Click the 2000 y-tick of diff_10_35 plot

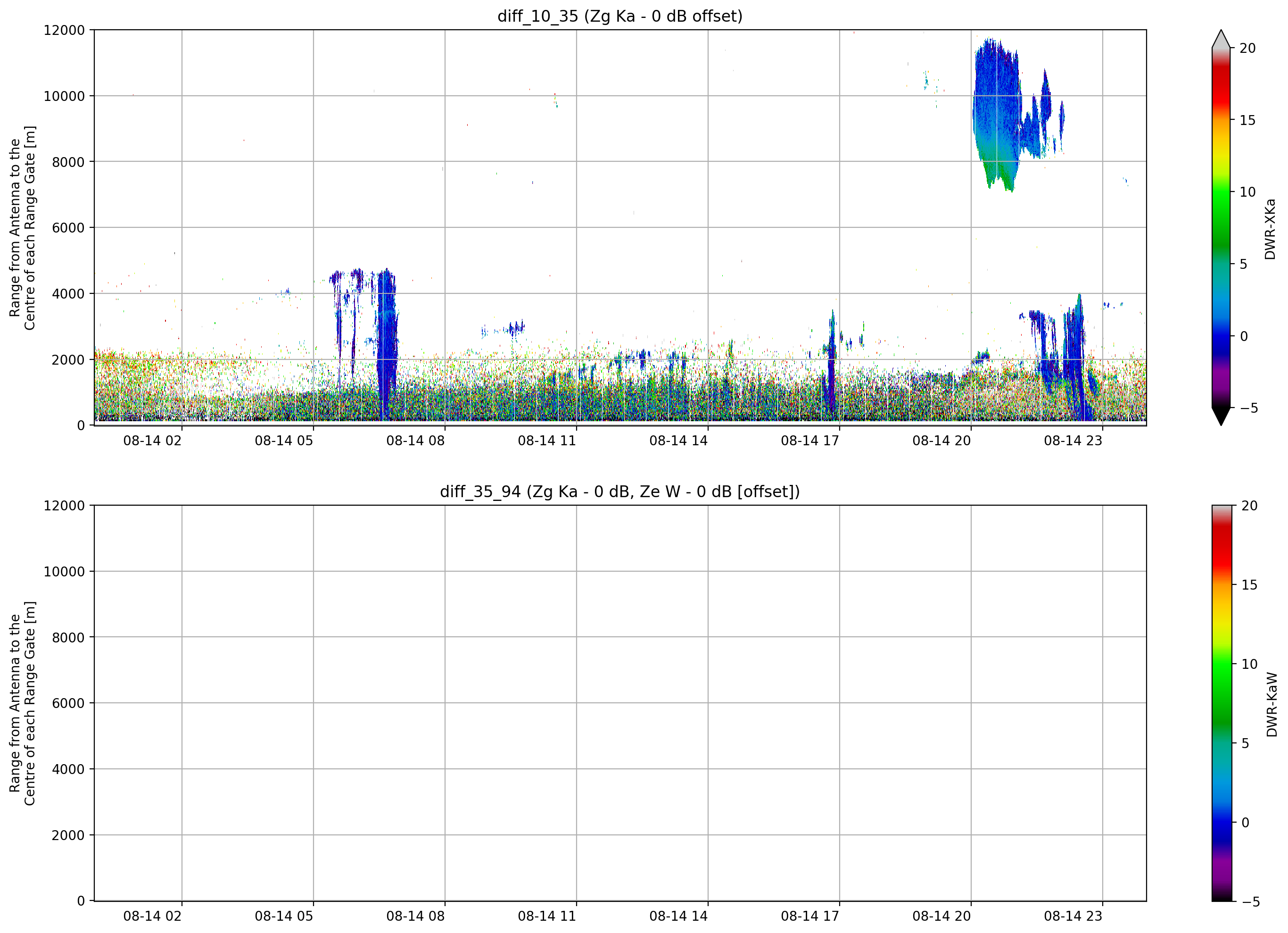[x=68, y=360]
